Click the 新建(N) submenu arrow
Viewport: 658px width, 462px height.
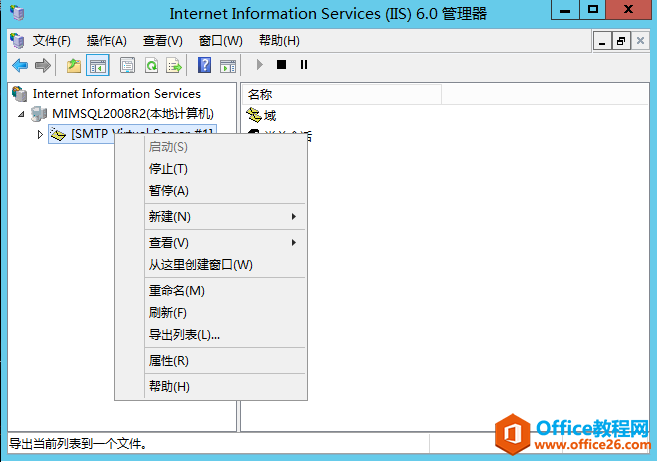[x=294, y=217]
